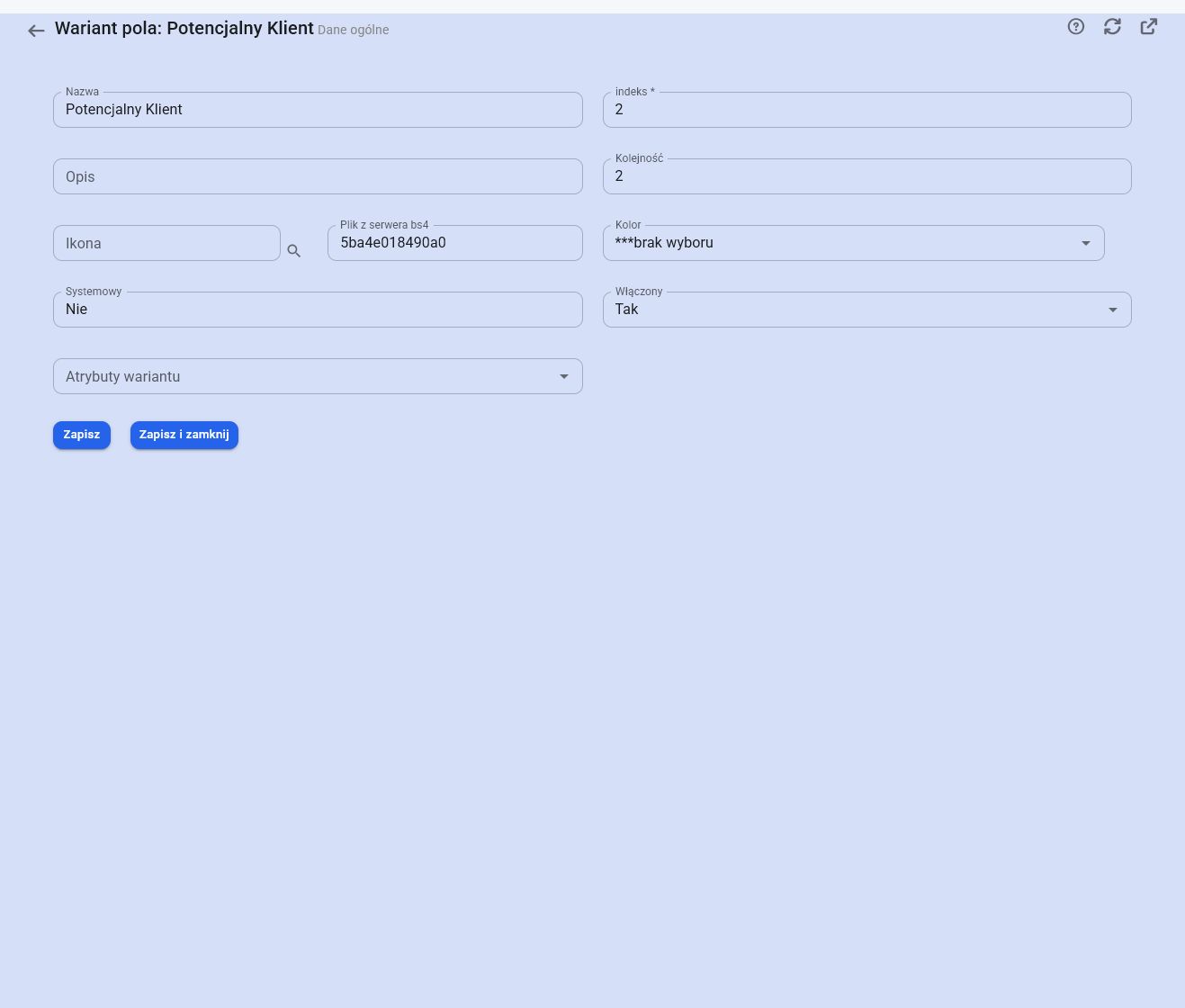Edit the Kolejność field value
Viewport: 1185px width, 1008px height.
click(x=867, y=176)
